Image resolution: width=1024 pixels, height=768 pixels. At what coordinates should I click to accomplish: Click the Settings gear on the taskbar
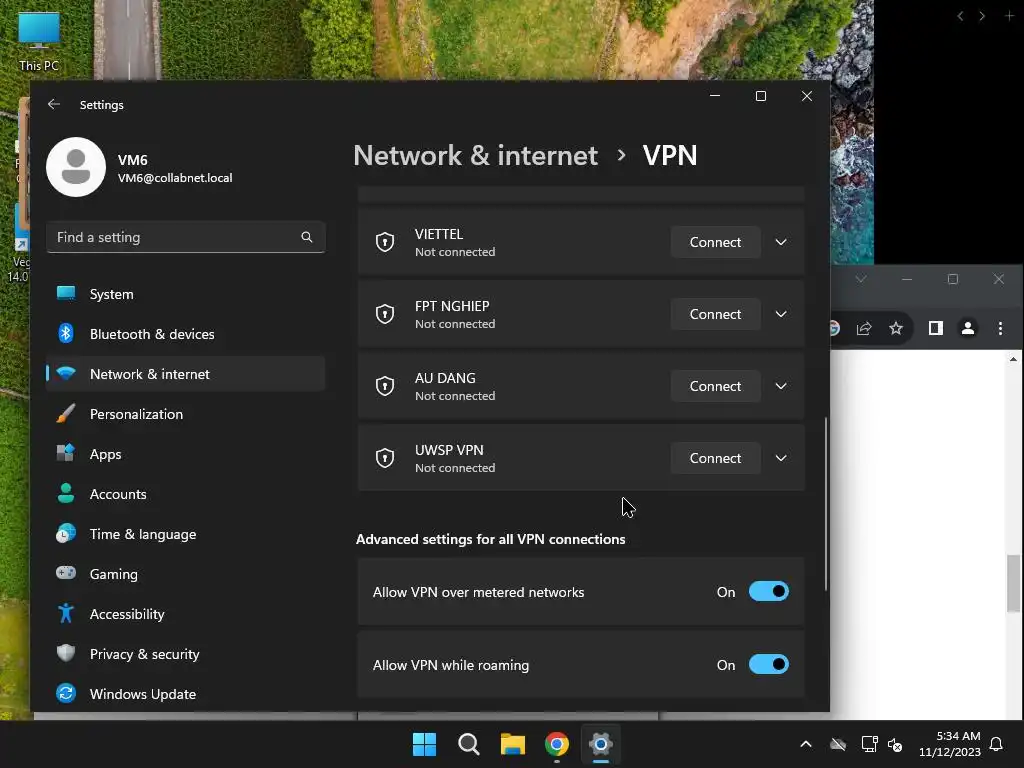click(601, 744)
